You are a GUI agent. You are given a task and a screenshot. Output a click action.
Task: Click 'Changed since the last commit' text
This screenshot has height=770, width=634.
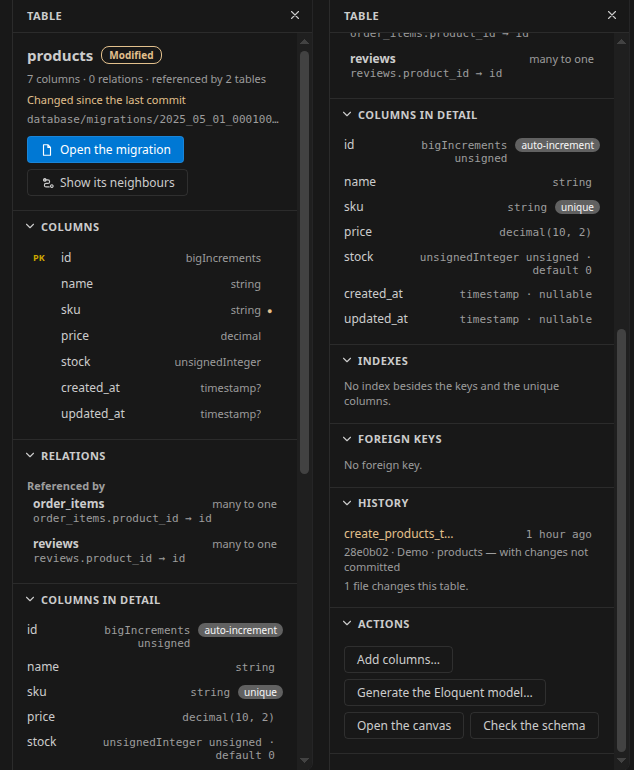tap(106, 100)
